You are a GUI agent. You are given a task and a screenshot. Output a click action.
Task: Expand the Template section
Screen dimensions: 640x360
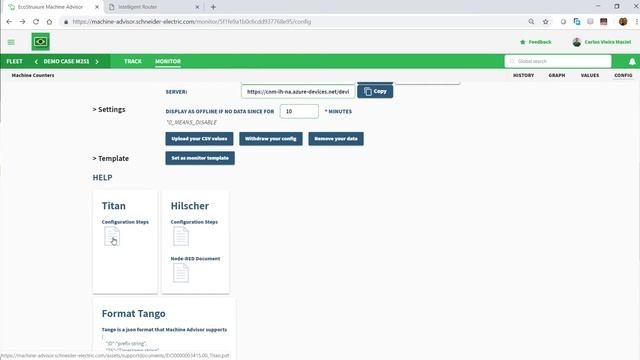click(x=111, y=158)
